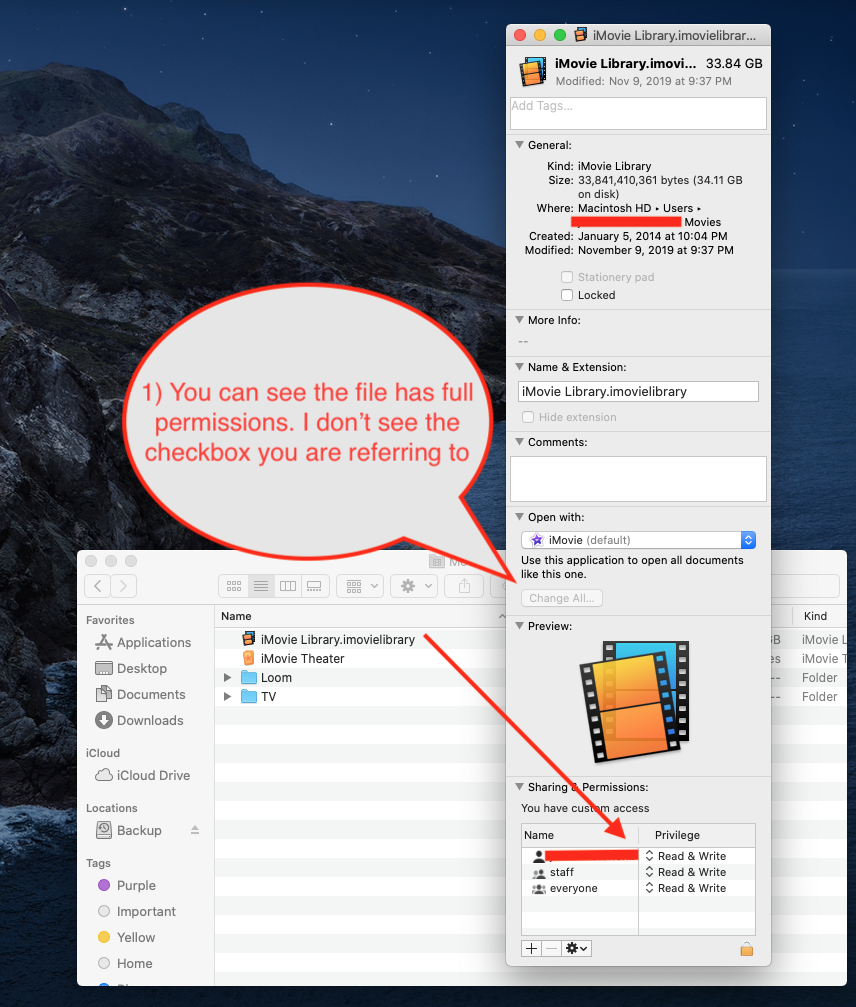Close the Info window
Screen dimensions: 856x1007
click(521, 35)
